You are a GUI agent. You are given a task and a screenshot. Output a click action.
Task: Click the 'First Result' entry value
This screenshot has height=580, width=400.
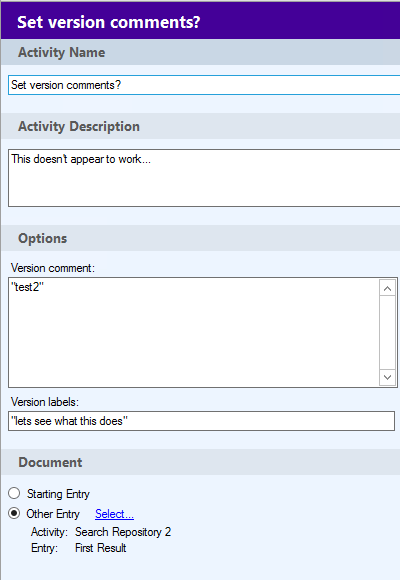point(101,548)
